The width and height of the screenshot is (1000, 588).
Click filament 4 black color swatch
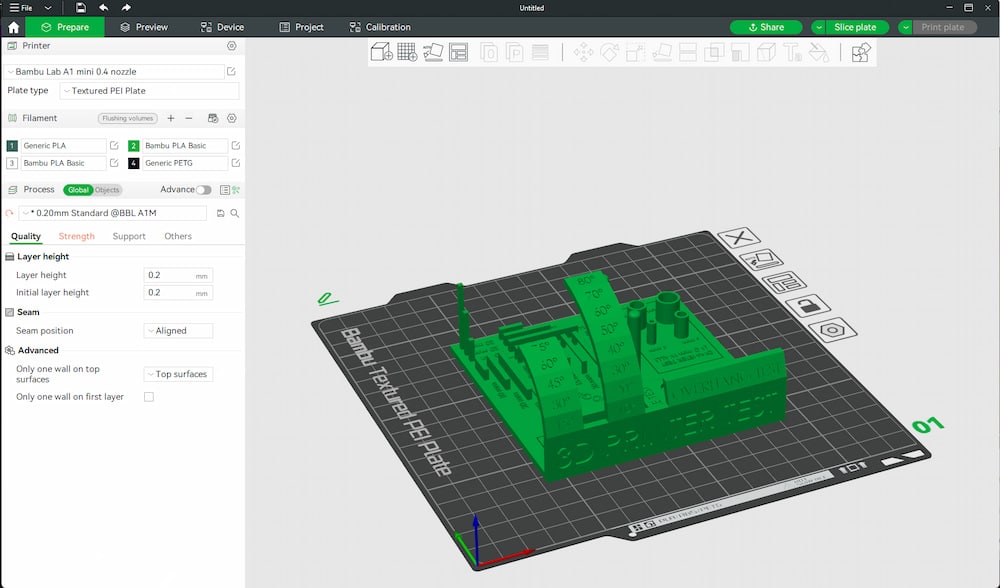point(133,163)
